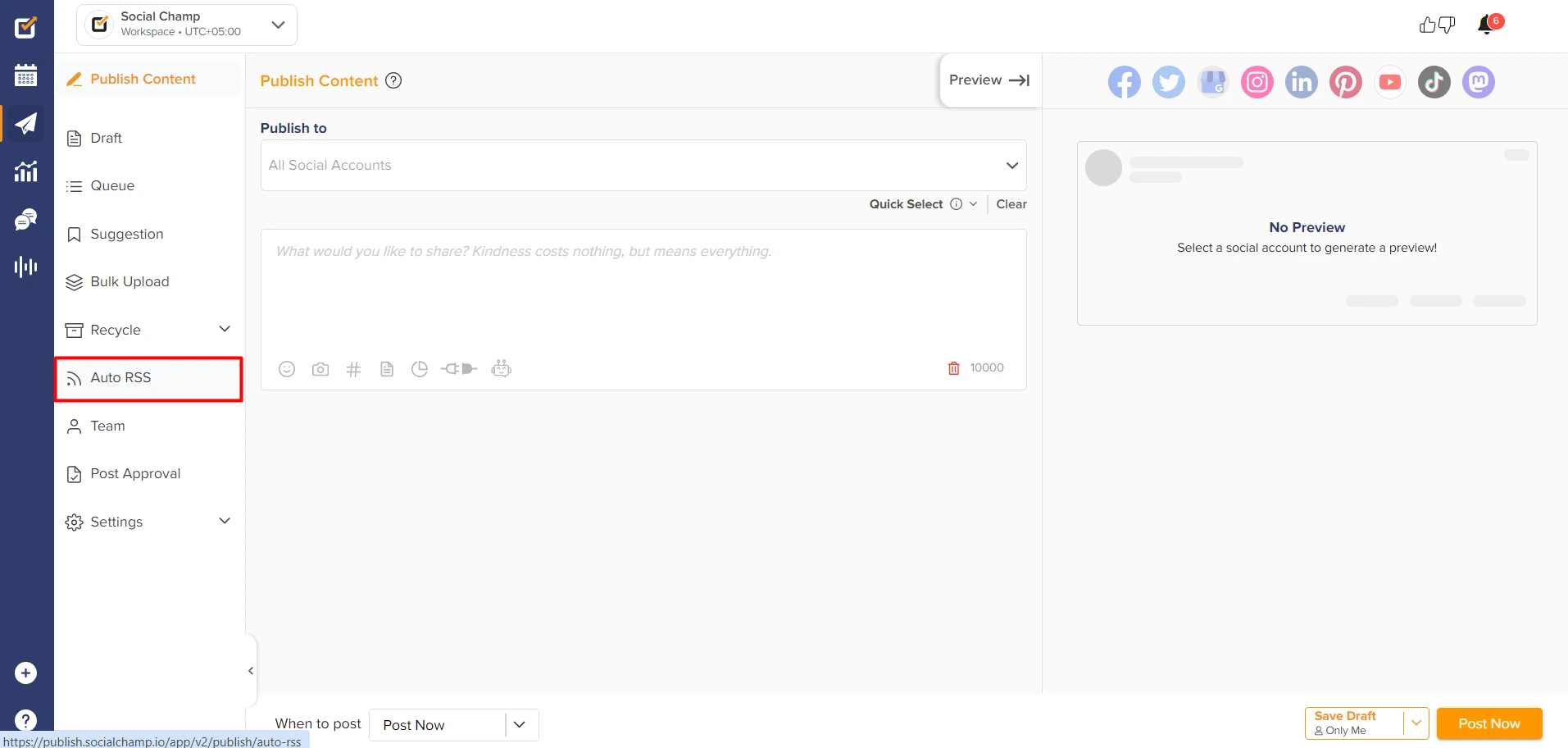Viewport: 1568px width, 748px height.
Task: Open the analytics bar chart section
Action: [x=25, y=171]
